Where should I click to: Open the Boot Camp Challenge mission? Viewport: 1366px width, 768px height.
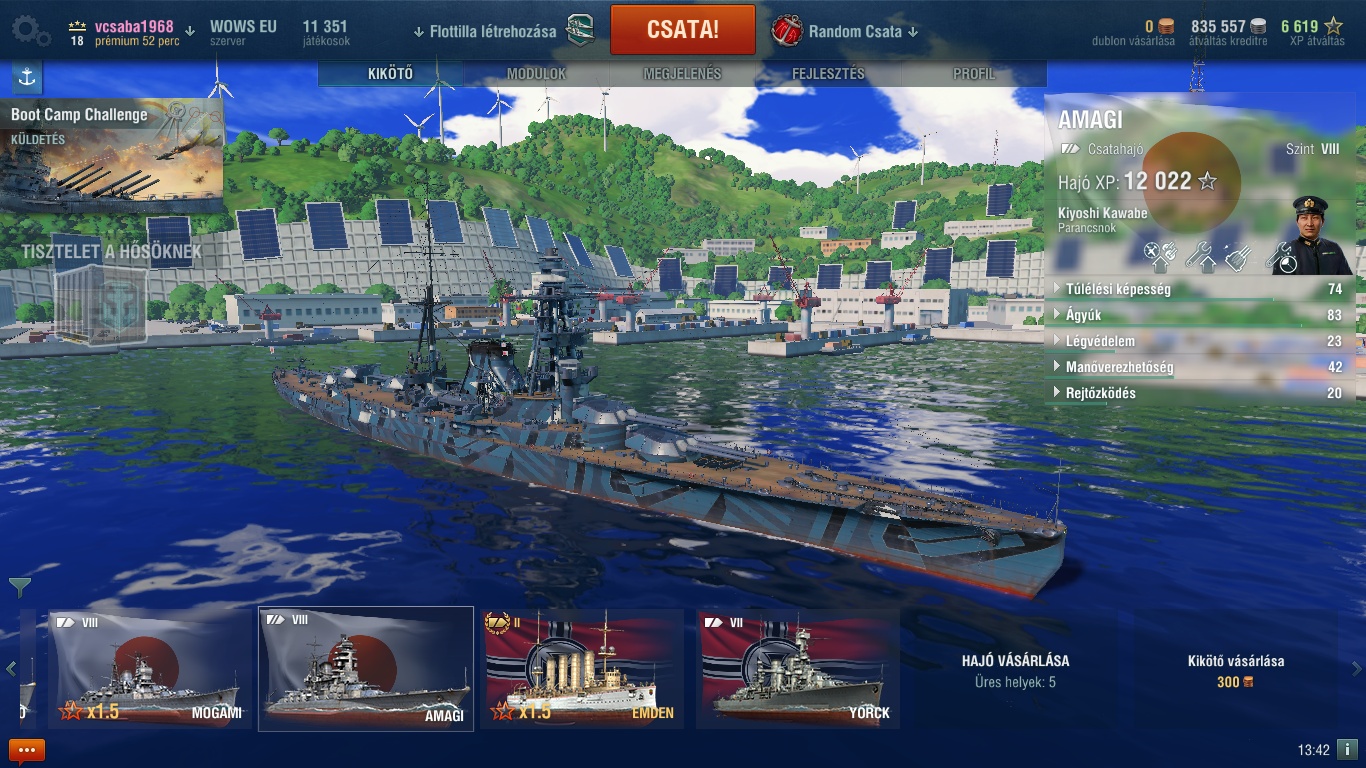click(112, 155)
